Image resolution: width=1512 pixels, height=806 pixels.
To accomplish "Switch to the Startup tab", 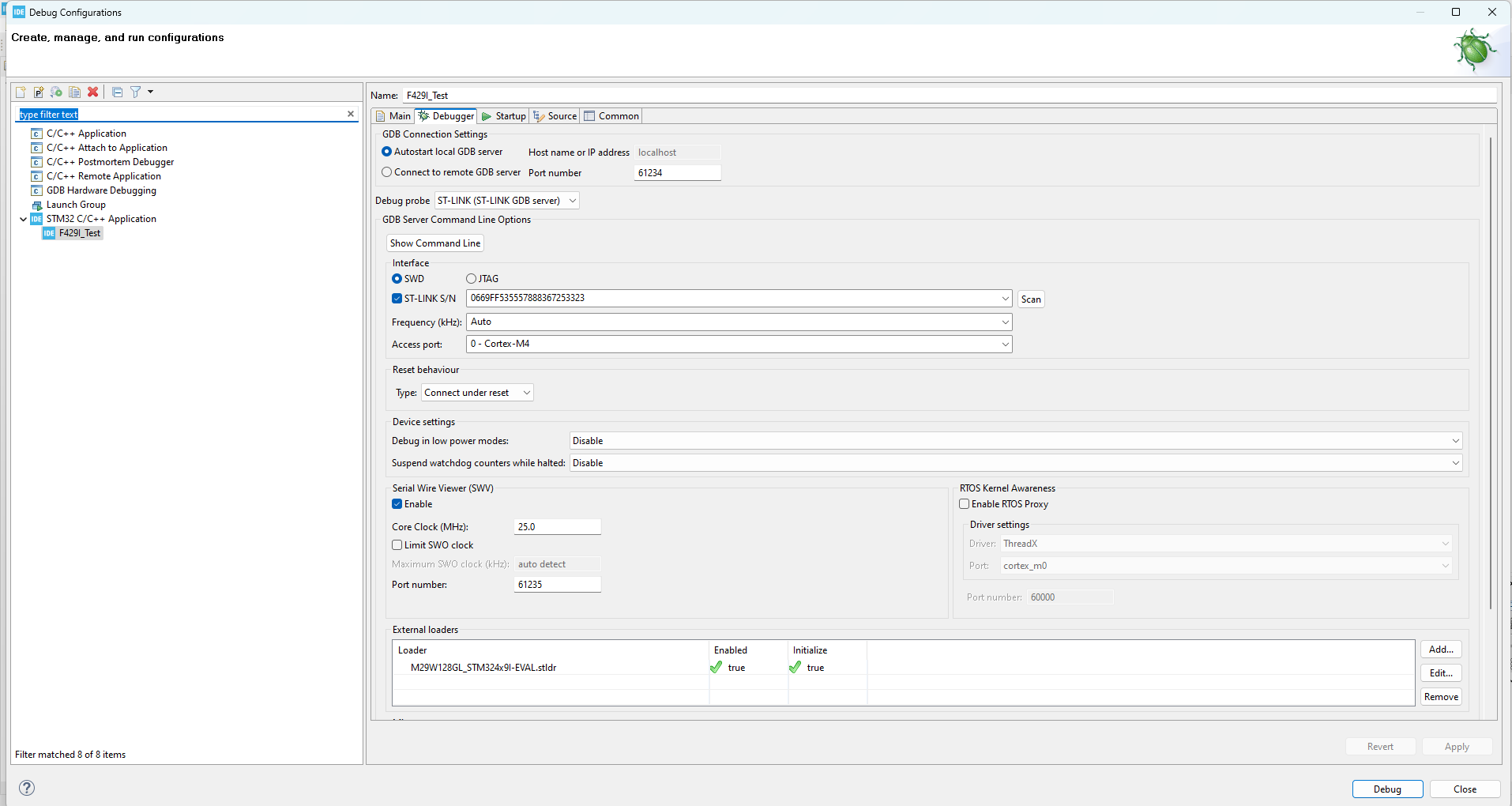I will click(504, 116).
